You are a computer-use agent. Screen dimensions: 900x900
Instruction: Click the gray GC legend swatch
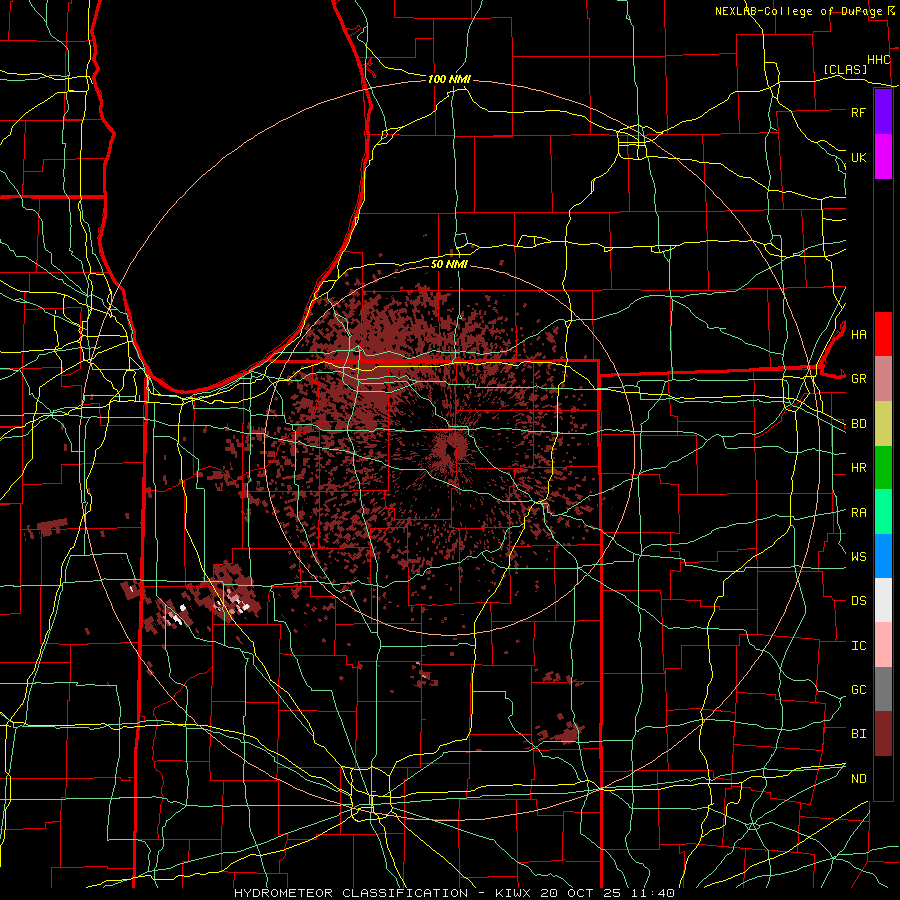(883, 689)
